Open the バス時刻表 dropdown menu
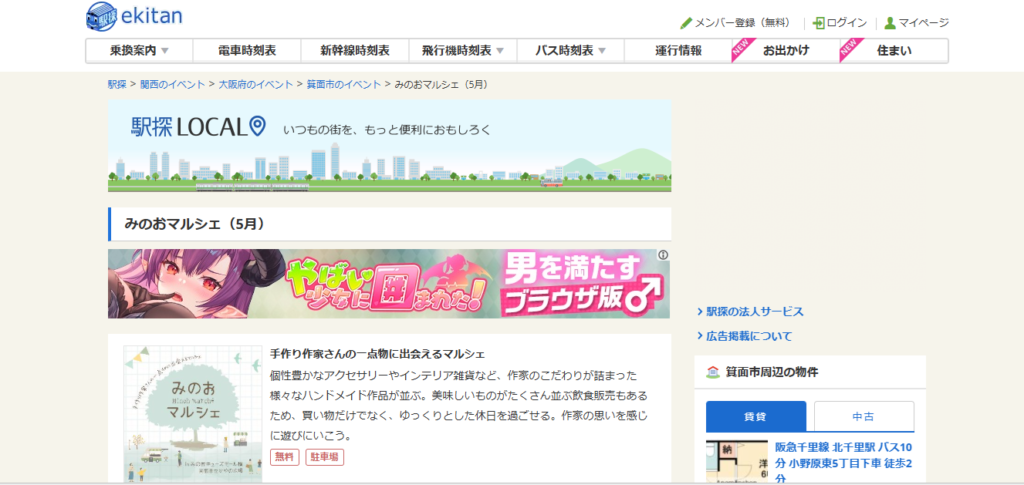Viewport: 1024px width, 485px height. point(602,51)
